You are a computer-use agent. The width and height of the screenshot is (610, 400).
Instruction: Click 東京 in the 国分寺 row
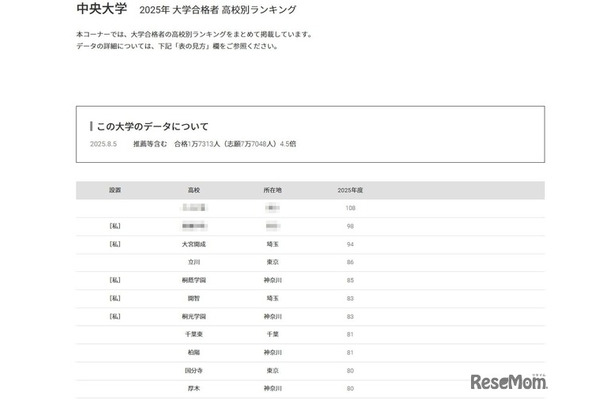pos(272,370)
